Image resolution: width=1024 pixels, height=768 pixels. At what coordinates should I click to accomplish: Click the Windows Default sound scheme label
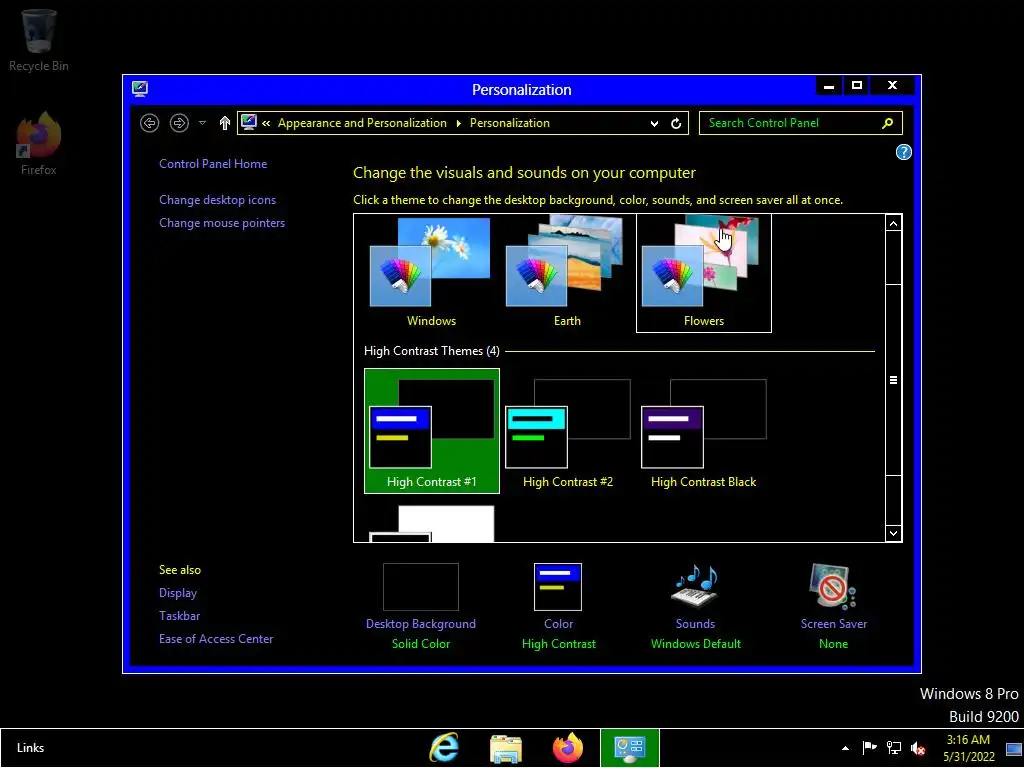coord(696,644)
